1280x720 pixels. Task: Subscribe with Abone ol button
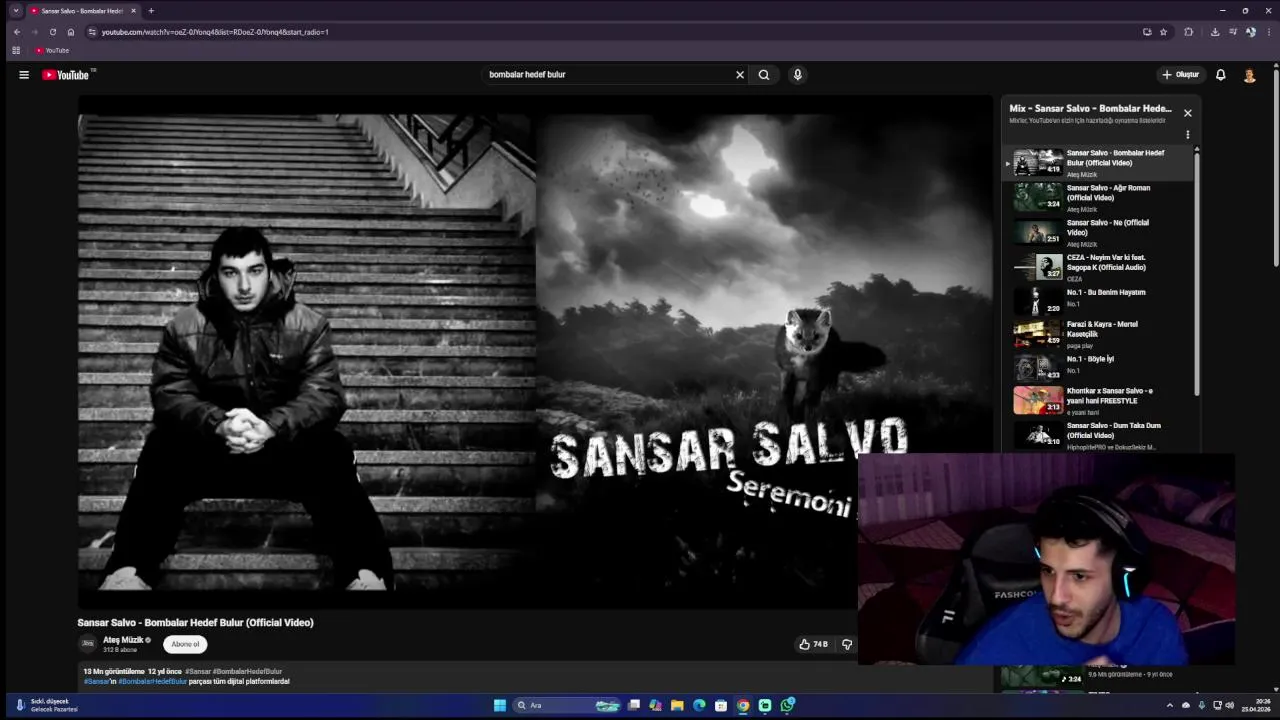click(x=185, y=644)
